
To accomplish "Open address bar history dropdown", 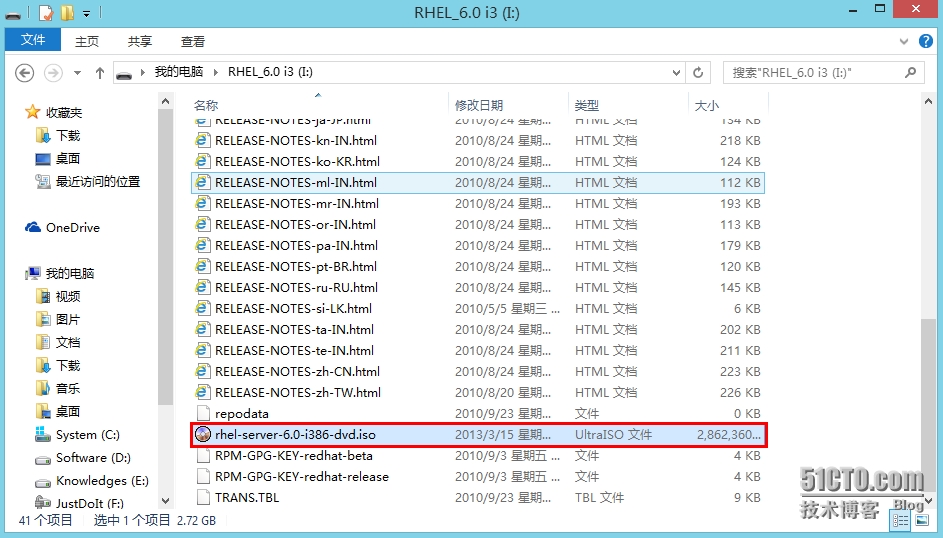I will tap(677, 73).
